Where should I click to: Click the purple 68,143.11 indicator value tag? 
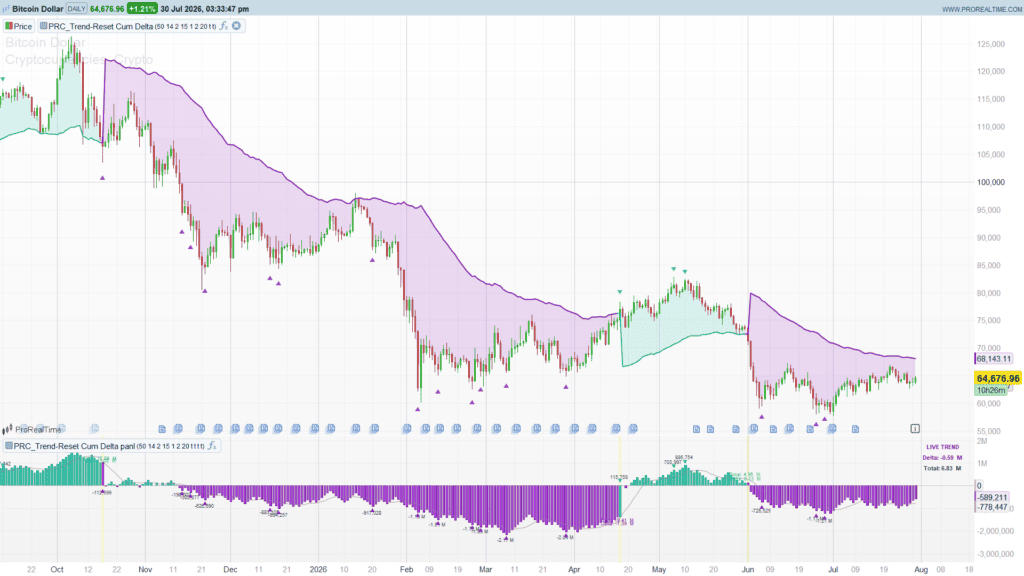pos(994,359)
